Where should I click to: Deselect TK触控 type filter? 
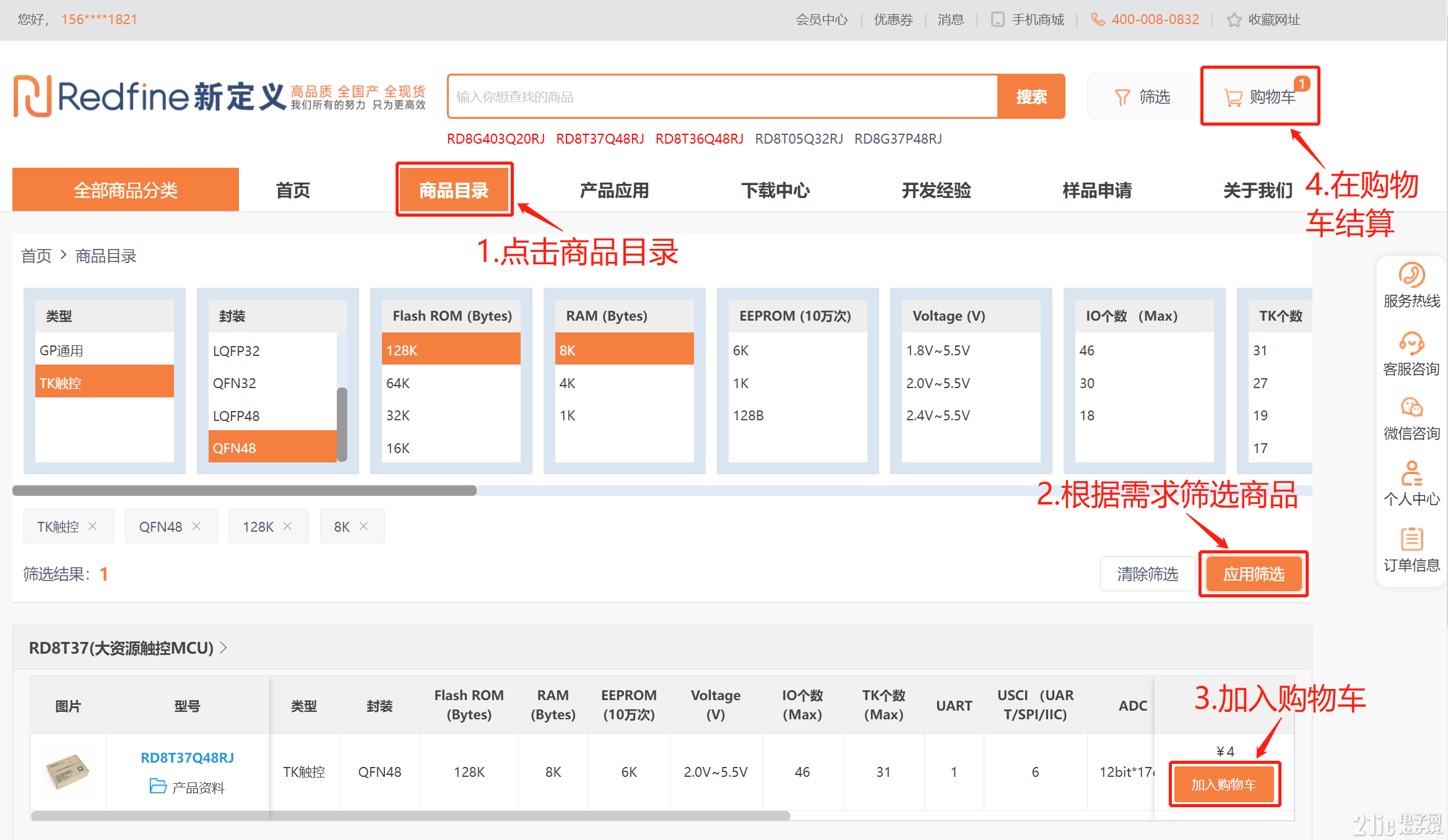(x=105, y=383)
